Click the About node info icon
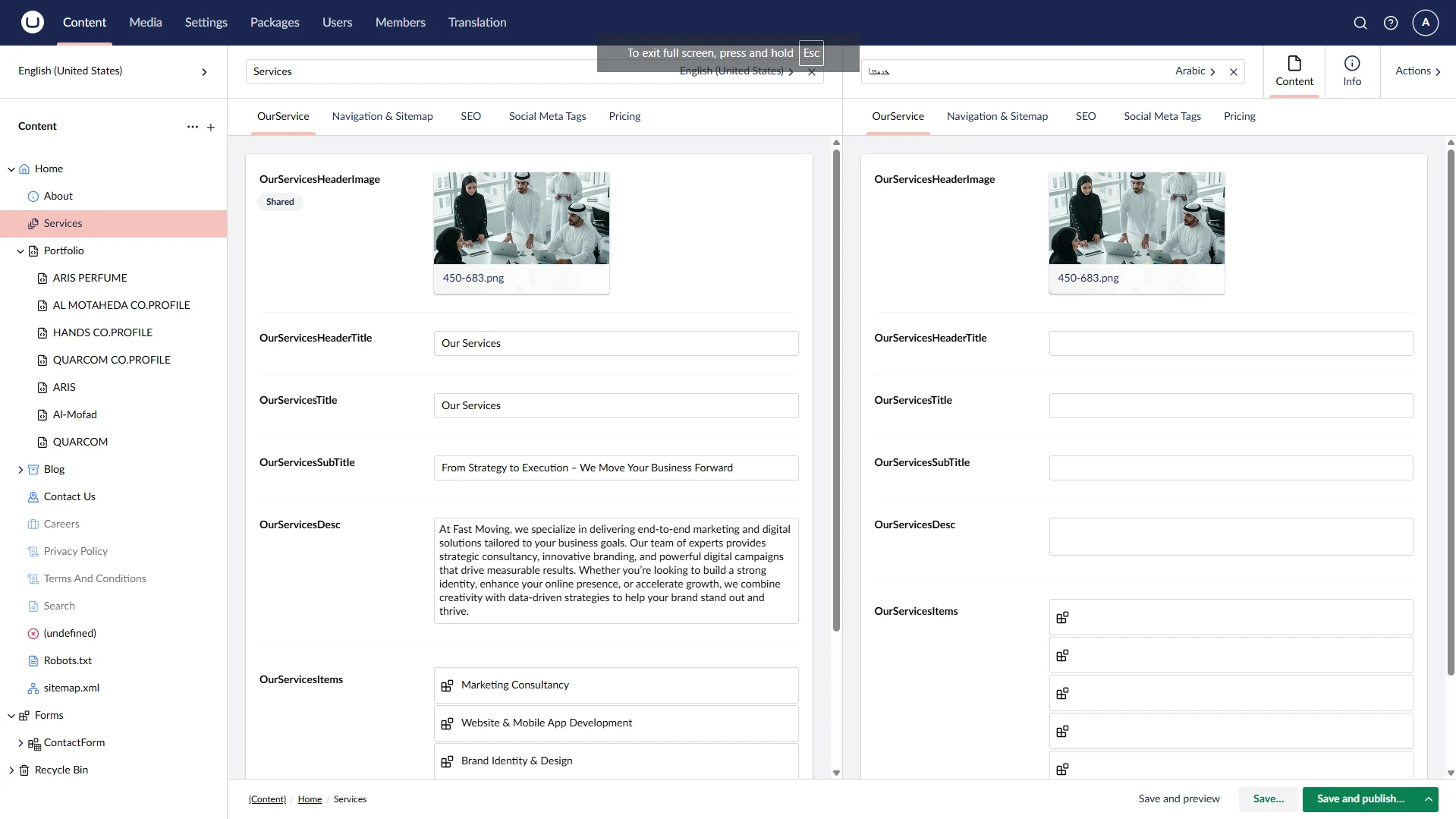The image size is (1456, 819). pyautogui.click(x=33, y=197)
